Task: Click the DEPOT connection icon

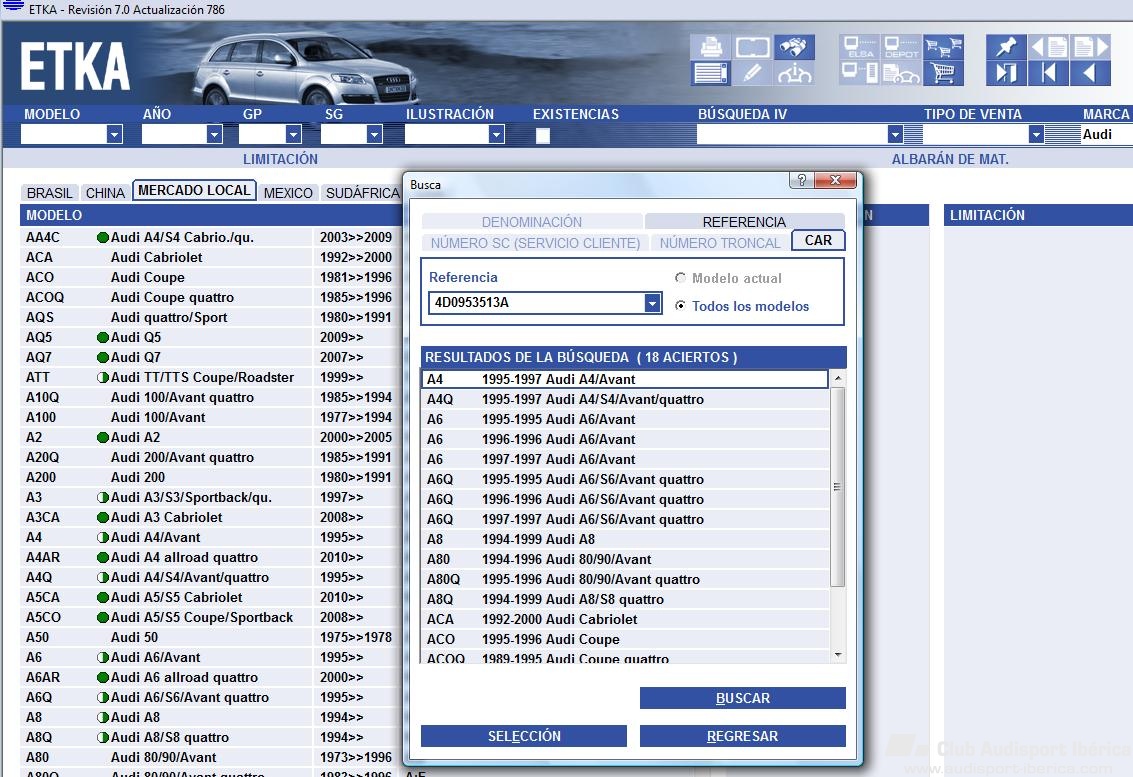Action: [x=901, y=47]
